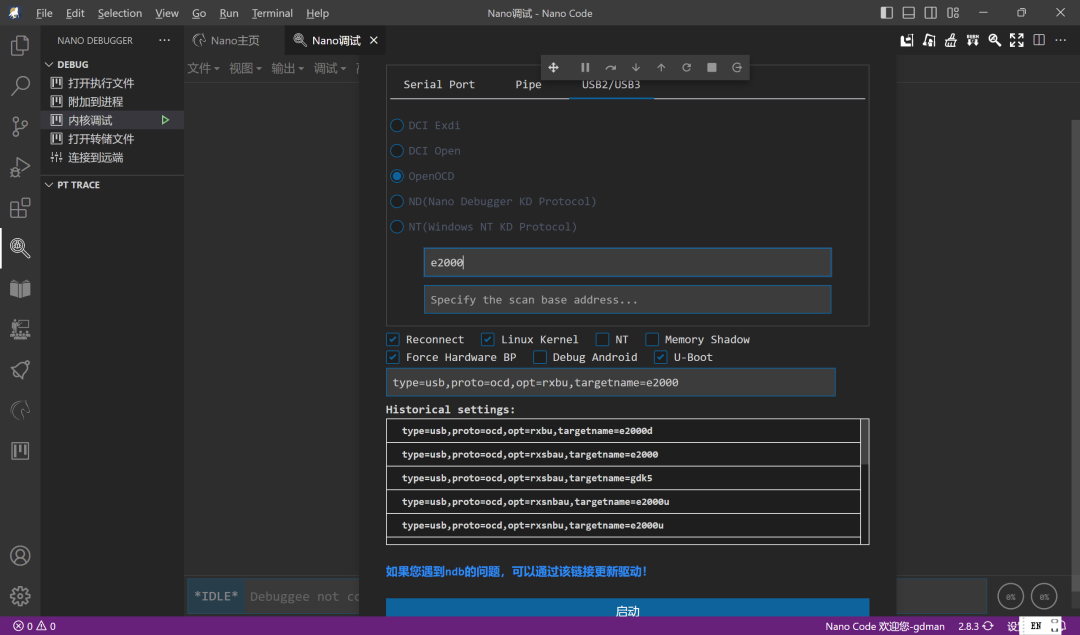The image size is (1080, 635).
Task: Open the Run and Debug view
Action: coord(20,167)
